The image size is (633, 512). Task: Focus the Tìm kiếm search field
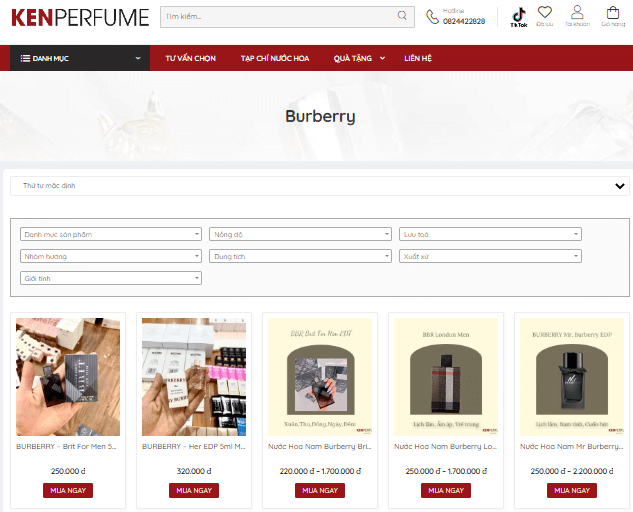tap(287, 17)
